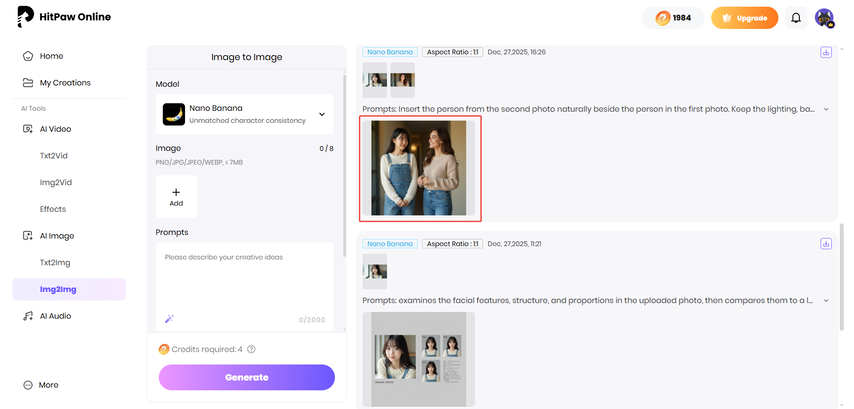854x409 pixels.
Task: Expand the first prompt text chevron
Action: click(826, 108)
